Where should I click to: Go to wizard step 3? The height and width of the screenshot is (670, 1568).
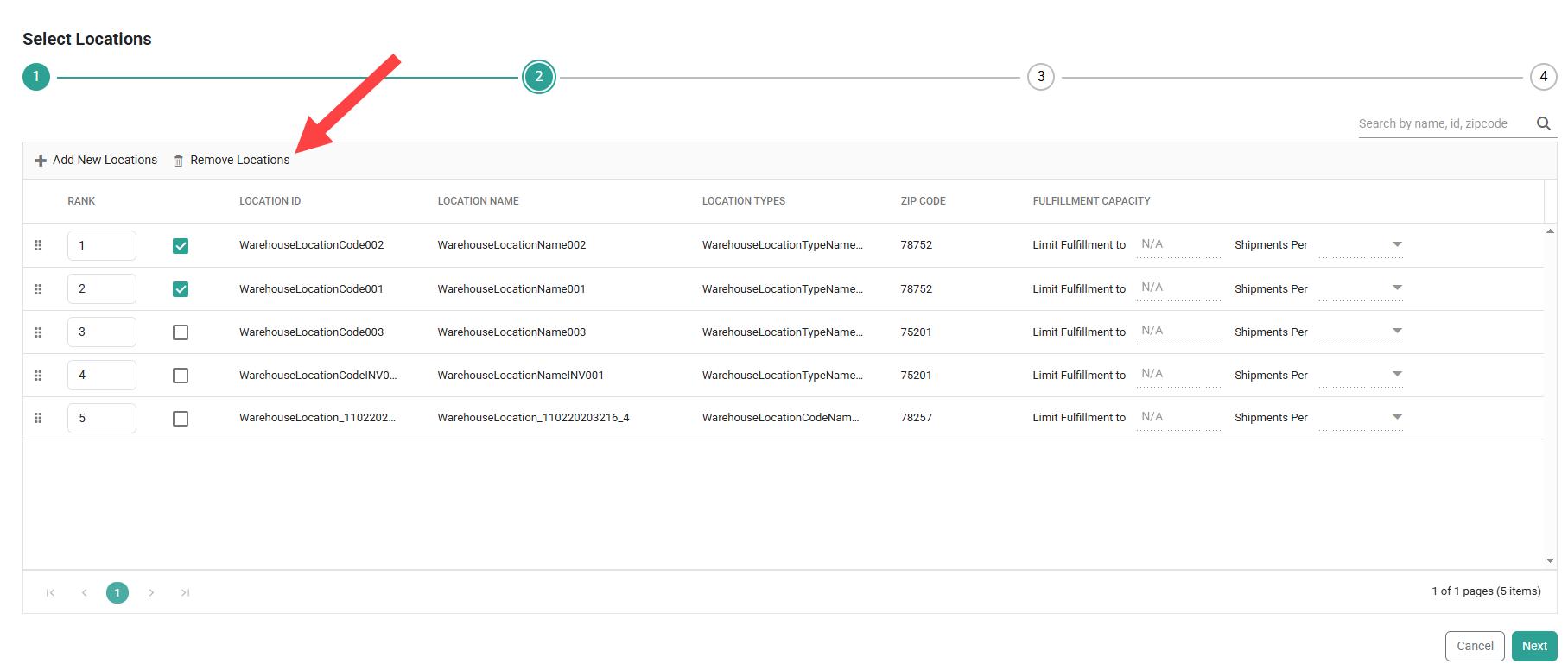pyautogui.click(x=1041, y=77)
